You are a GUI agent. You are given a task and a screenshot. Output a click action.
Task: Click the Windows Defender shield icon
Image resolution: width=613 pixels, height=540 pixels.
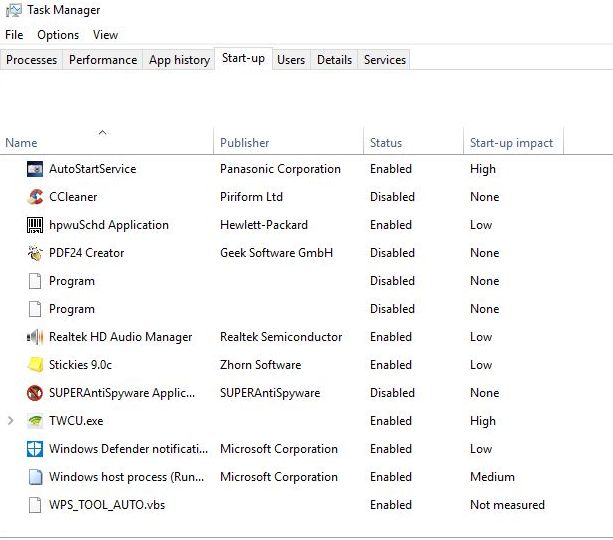tap(35, 449)
